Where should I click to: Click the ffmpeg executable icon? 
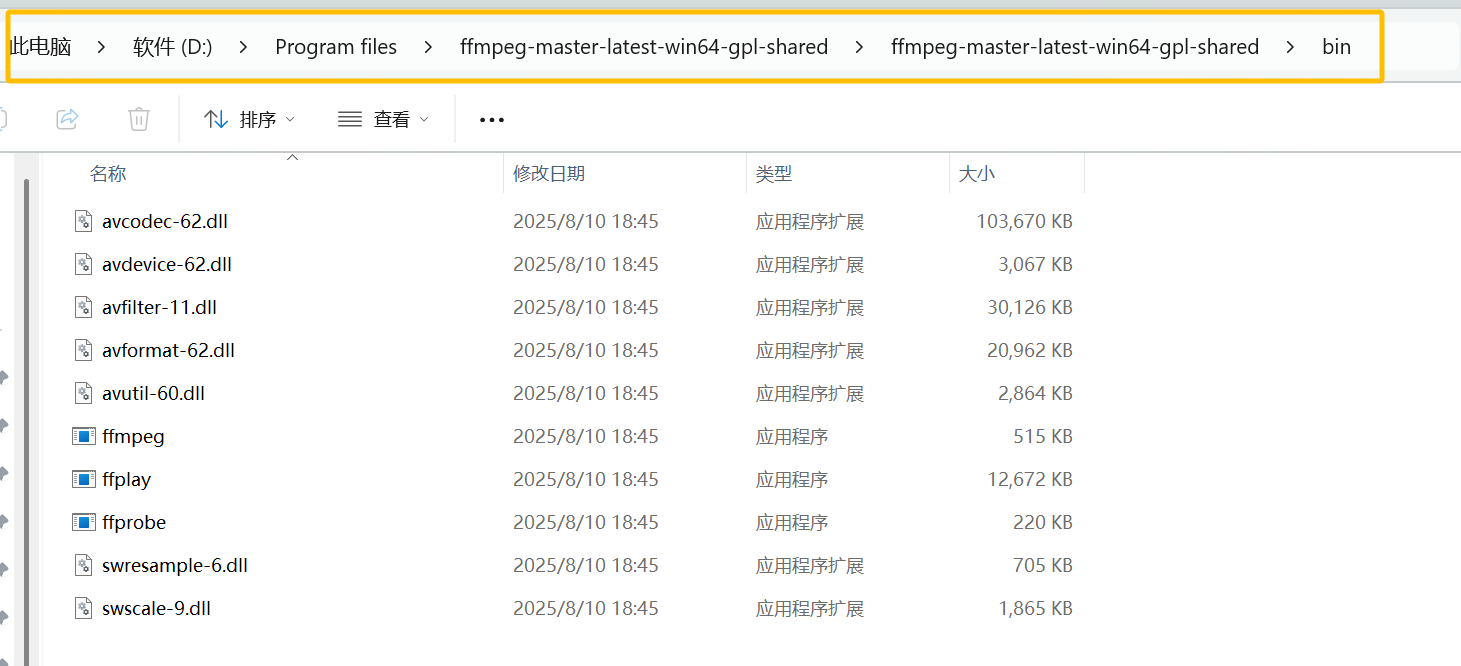point(84,436)
